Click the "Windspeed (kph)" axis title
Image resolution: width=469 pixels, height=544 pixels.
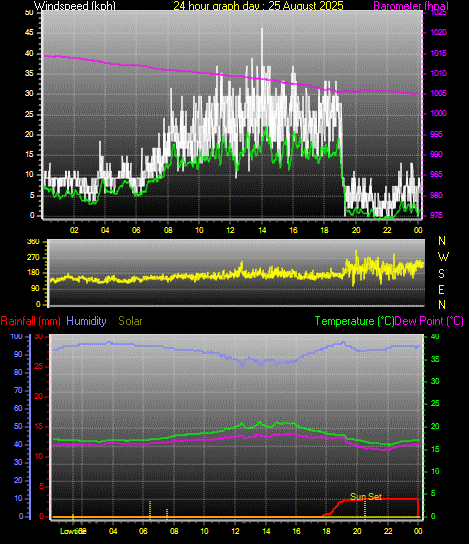tap(75, 6)
